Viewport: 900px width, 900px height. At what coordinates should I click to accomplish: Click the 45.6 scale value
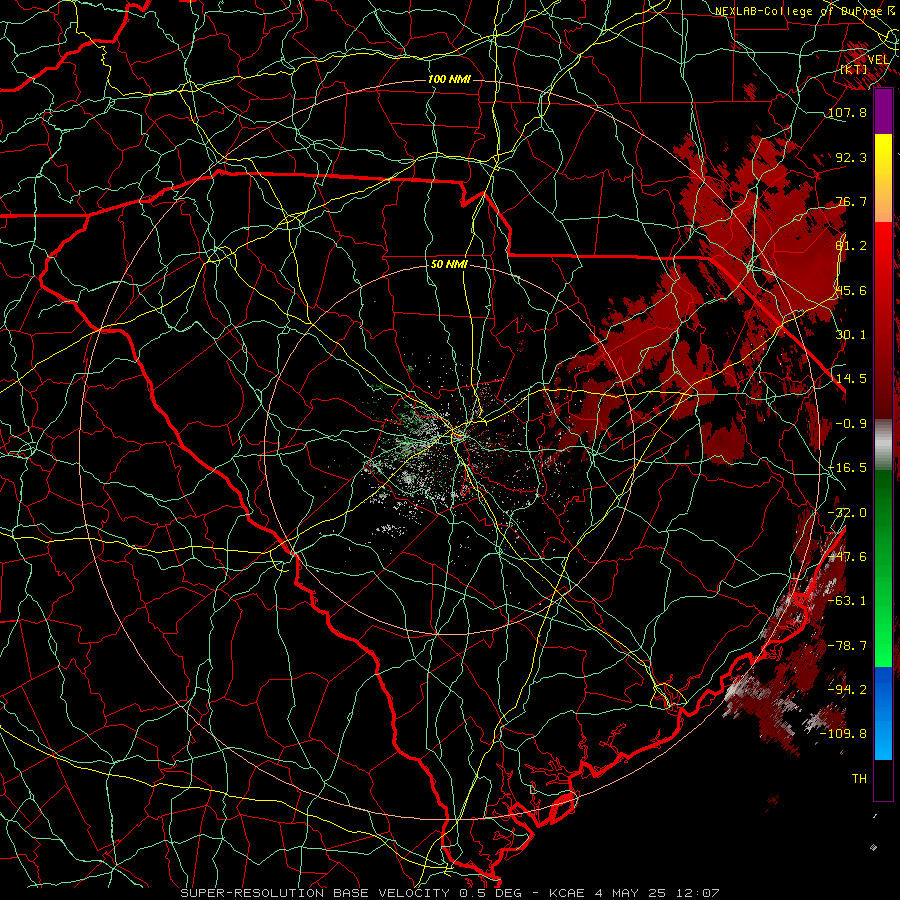tap(851, 290)
